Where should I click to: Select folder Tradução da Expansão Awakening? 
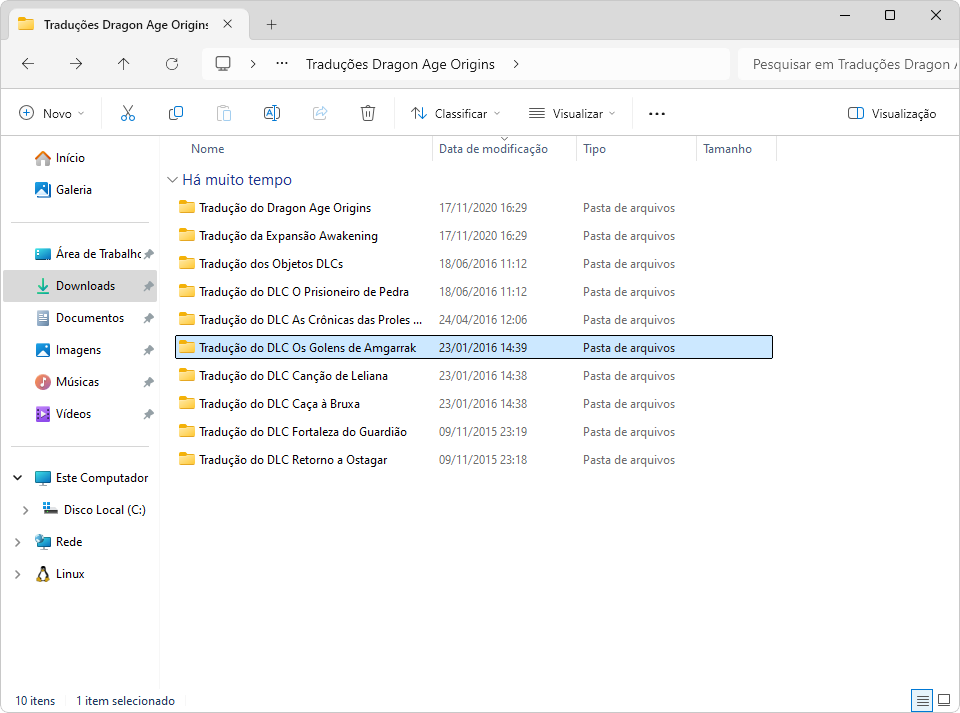click(x=474, y=236)
